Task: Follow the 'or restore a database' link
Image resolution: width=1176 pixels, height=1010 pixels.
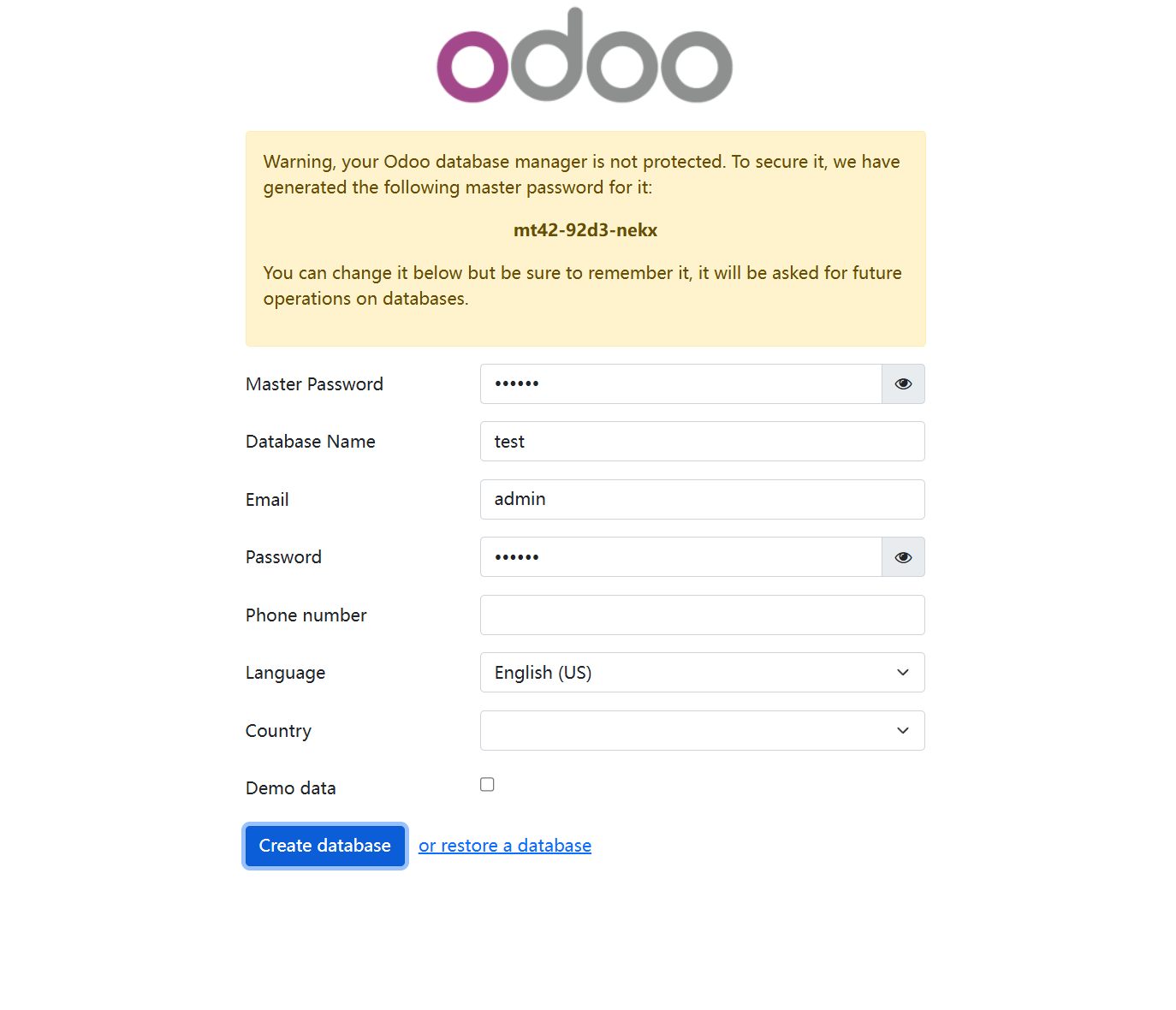Action: (504, 845)
